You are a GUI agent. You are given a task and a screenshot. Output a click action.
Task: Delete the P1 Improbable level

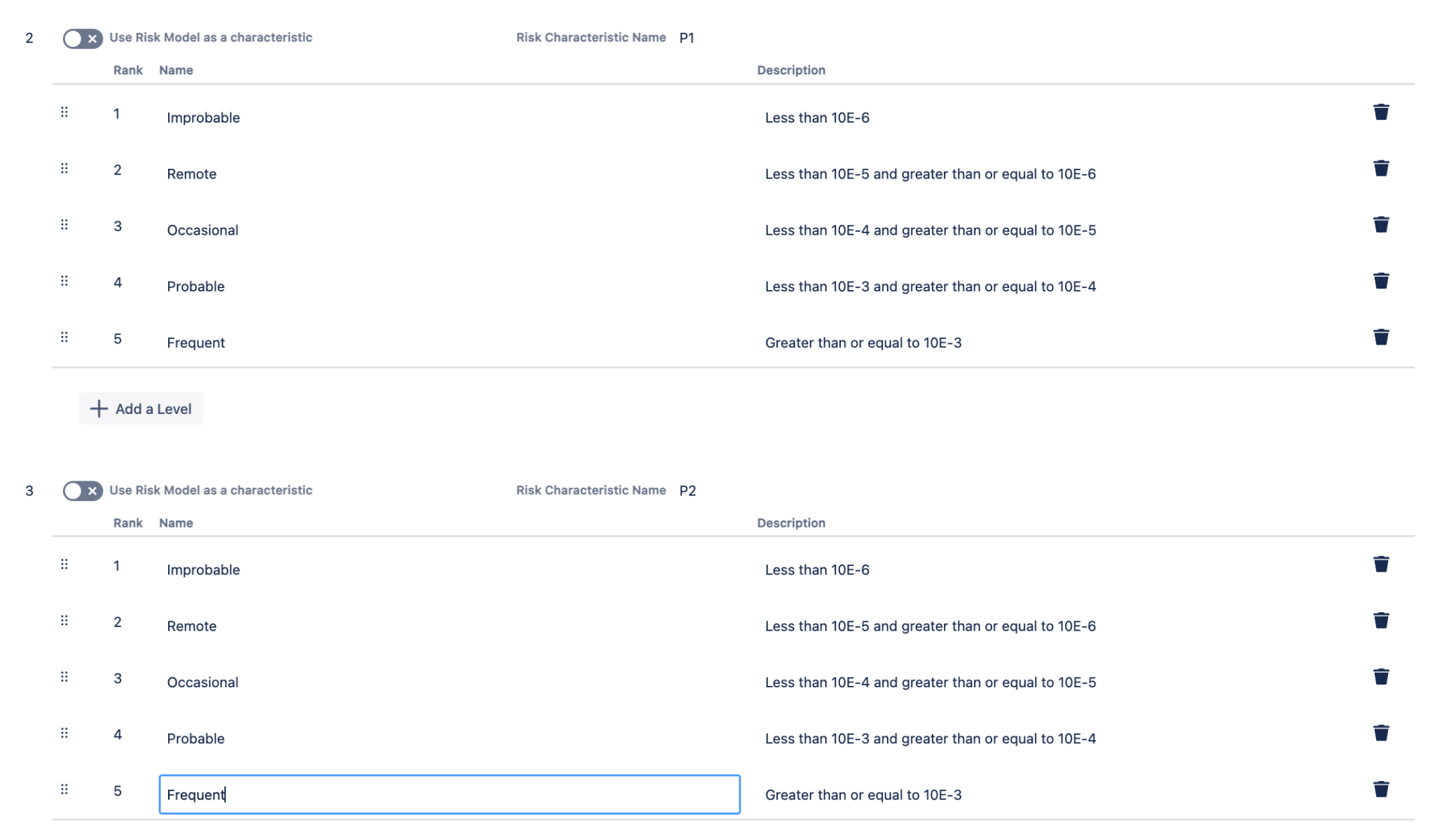pyautogui.click(x=1380, y=112)
